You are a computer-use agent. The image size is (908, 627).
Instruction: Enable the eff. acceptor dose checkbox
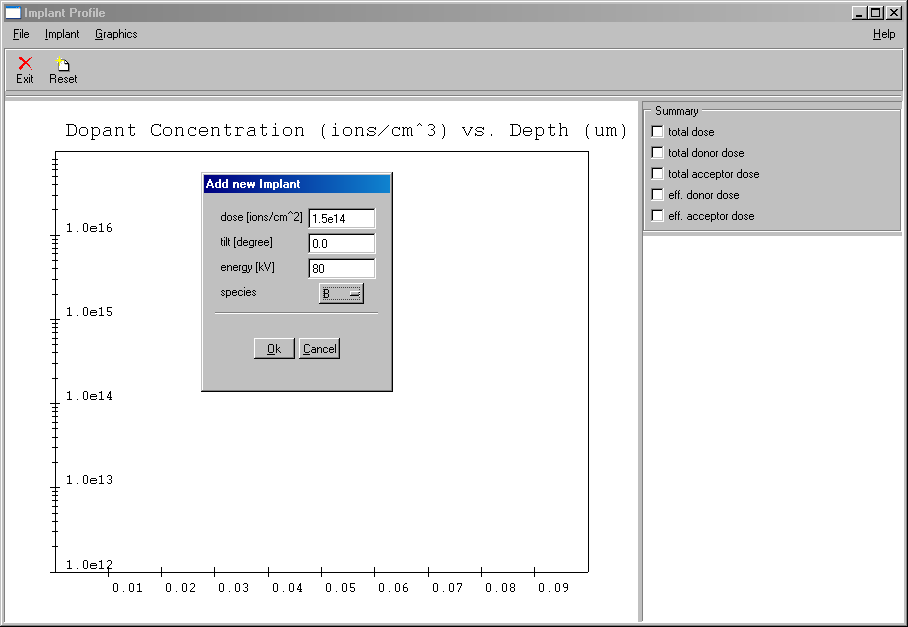pos(657,215)
